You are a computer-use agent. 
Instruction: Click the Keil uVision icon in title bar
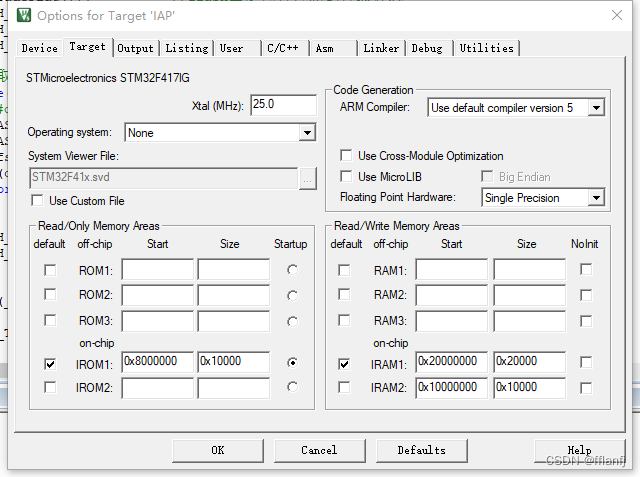[x=24, y=16]
